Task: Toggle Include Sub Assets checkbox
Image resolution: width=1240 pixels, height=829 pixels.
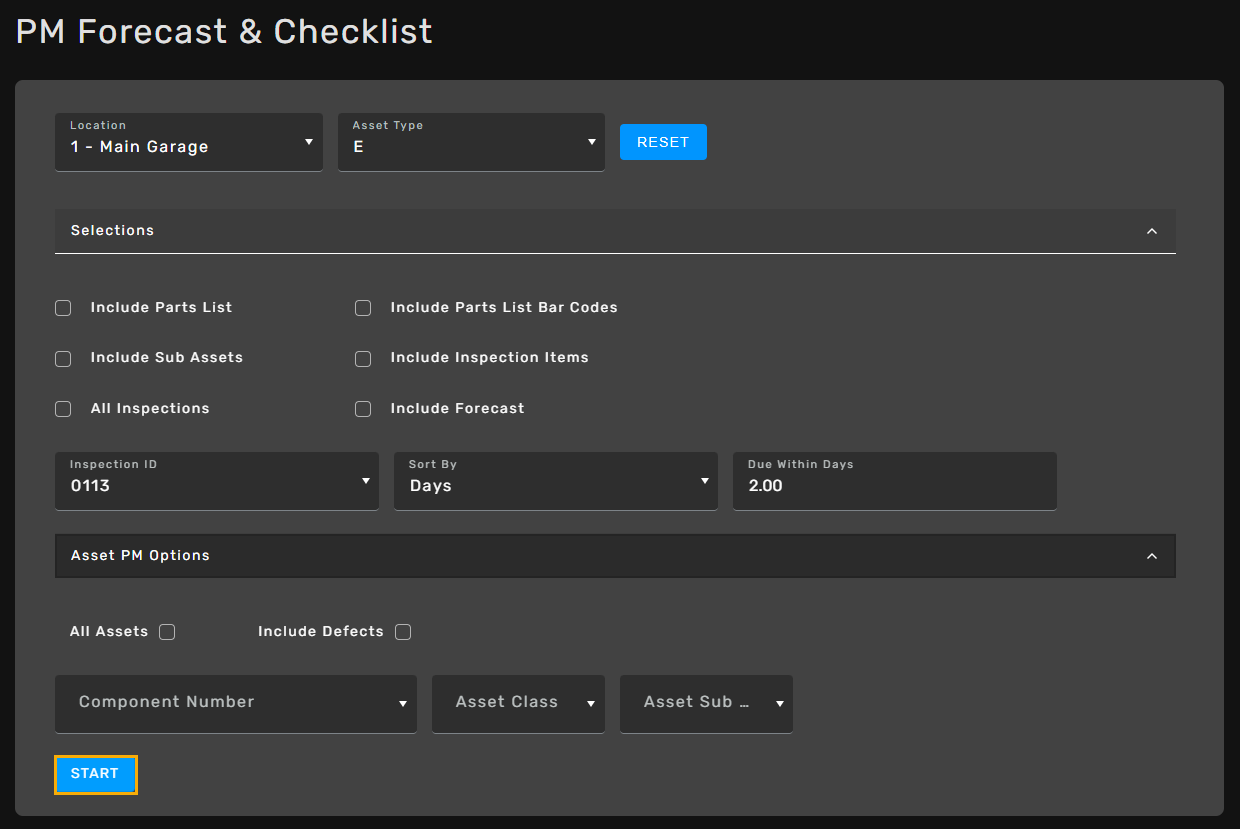Action: click(63, 358)
